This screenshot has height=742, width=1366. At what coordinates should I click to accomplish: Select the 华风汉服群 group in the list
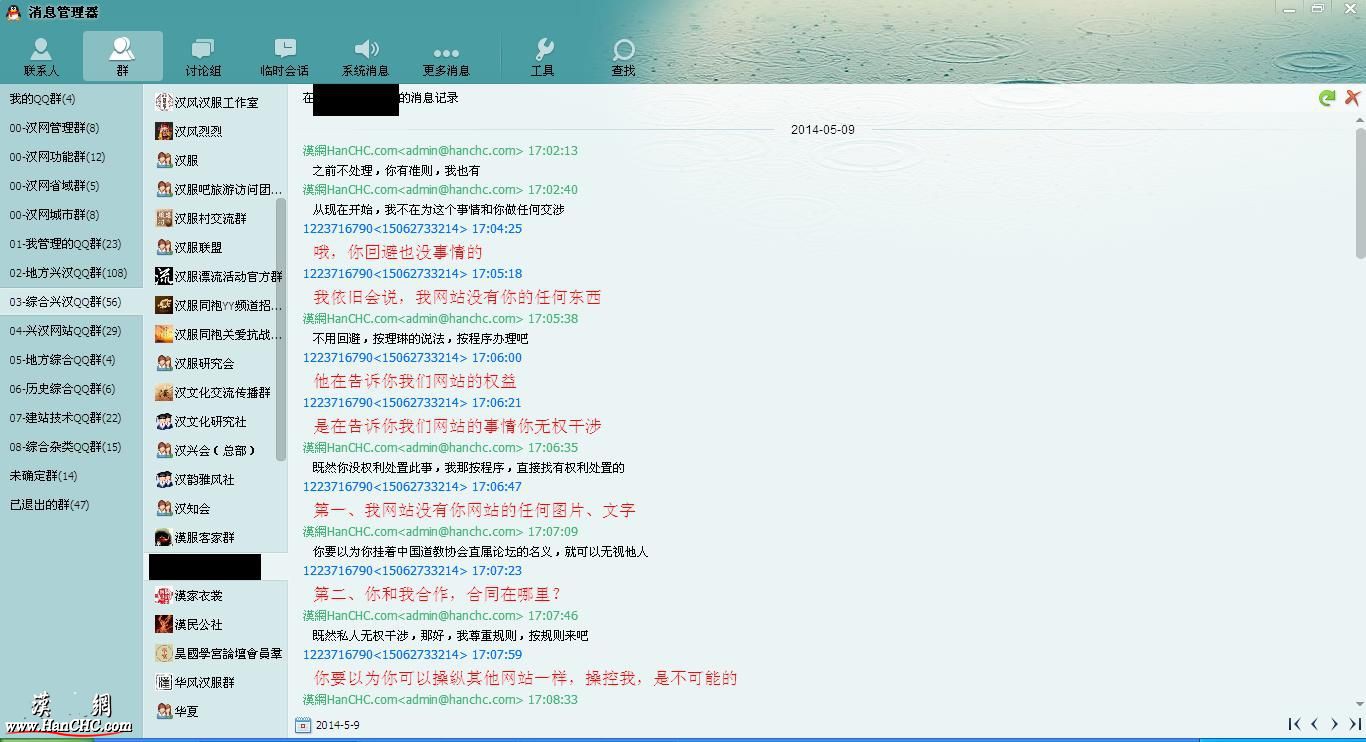[x=204, y=682]
